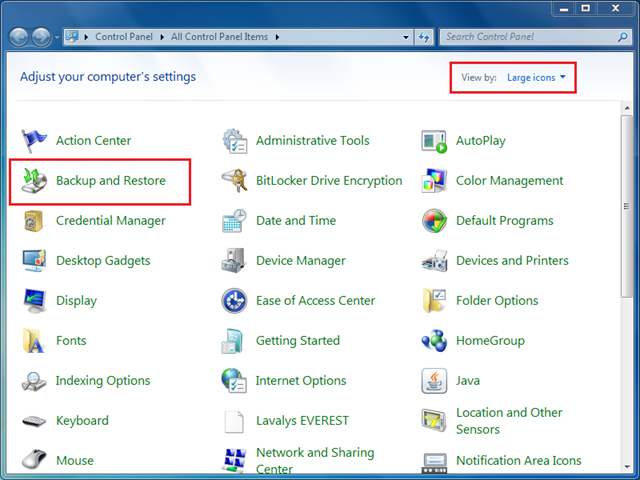Open the Action Center flag icon
Image resolution: width=640 pixels, height=480 pixels.
tap(34, 141)
